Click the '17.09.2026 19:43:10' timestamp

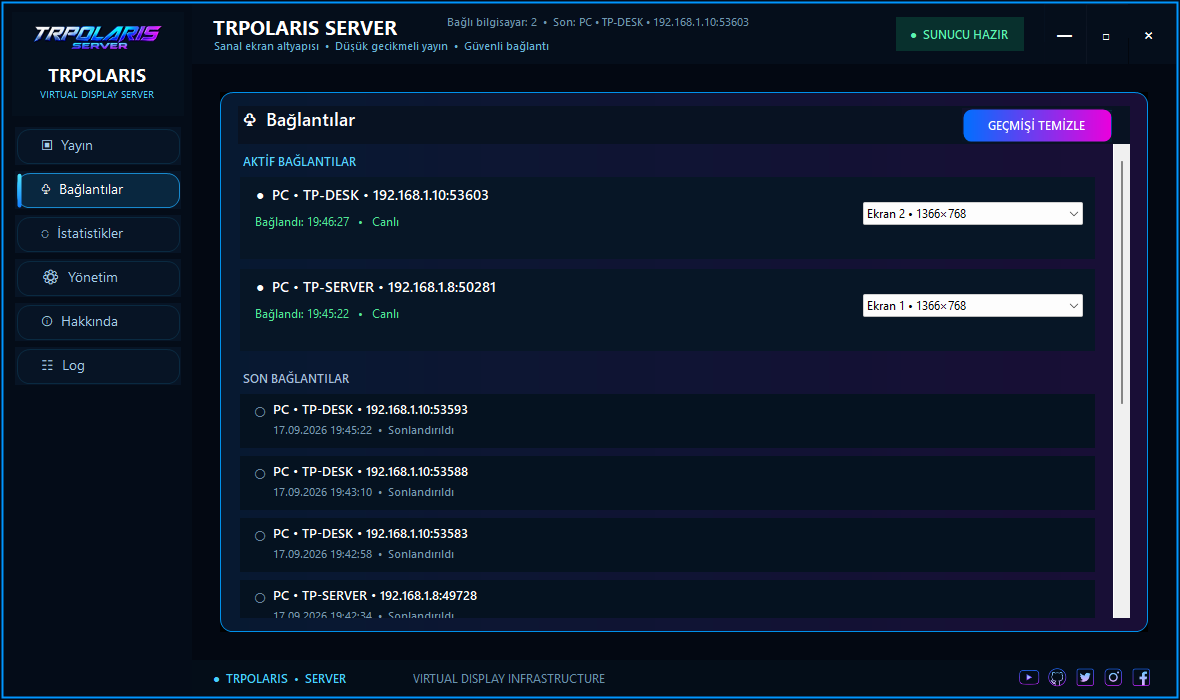point(322,492)
